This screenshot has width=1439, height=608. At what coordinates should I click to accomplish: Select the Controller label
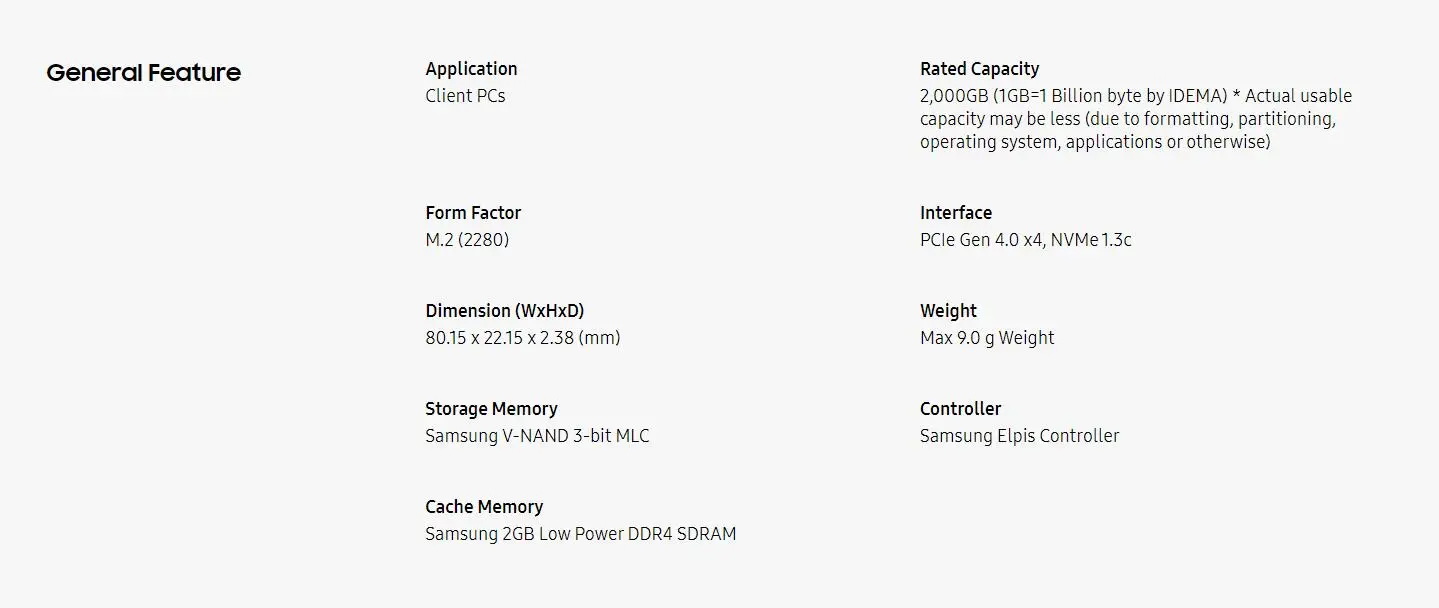coord(960,409)
